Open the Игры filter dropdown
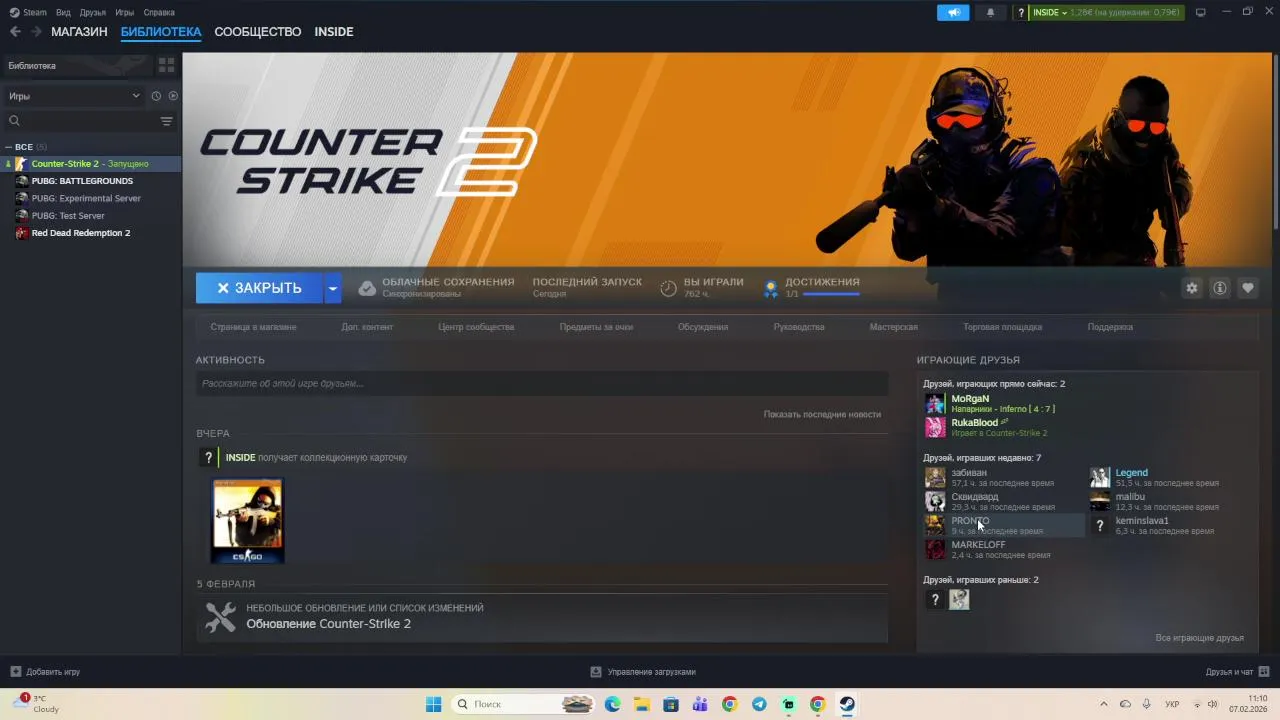Image resolution: width=1280 pixels, height=720 pixels. [74, 96]
